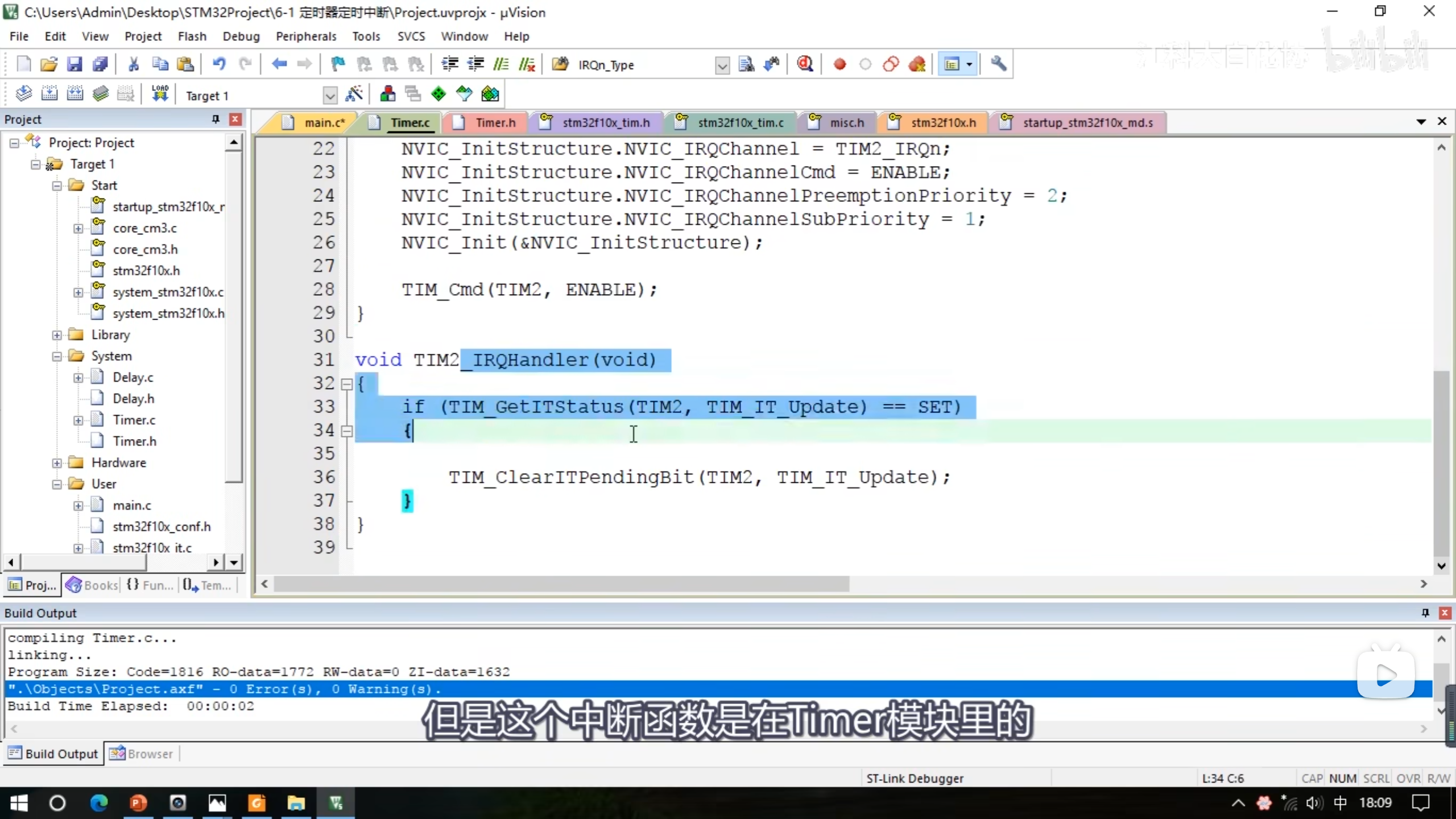
Task: Expand the Library folder in tree
Action: point(57,335)
